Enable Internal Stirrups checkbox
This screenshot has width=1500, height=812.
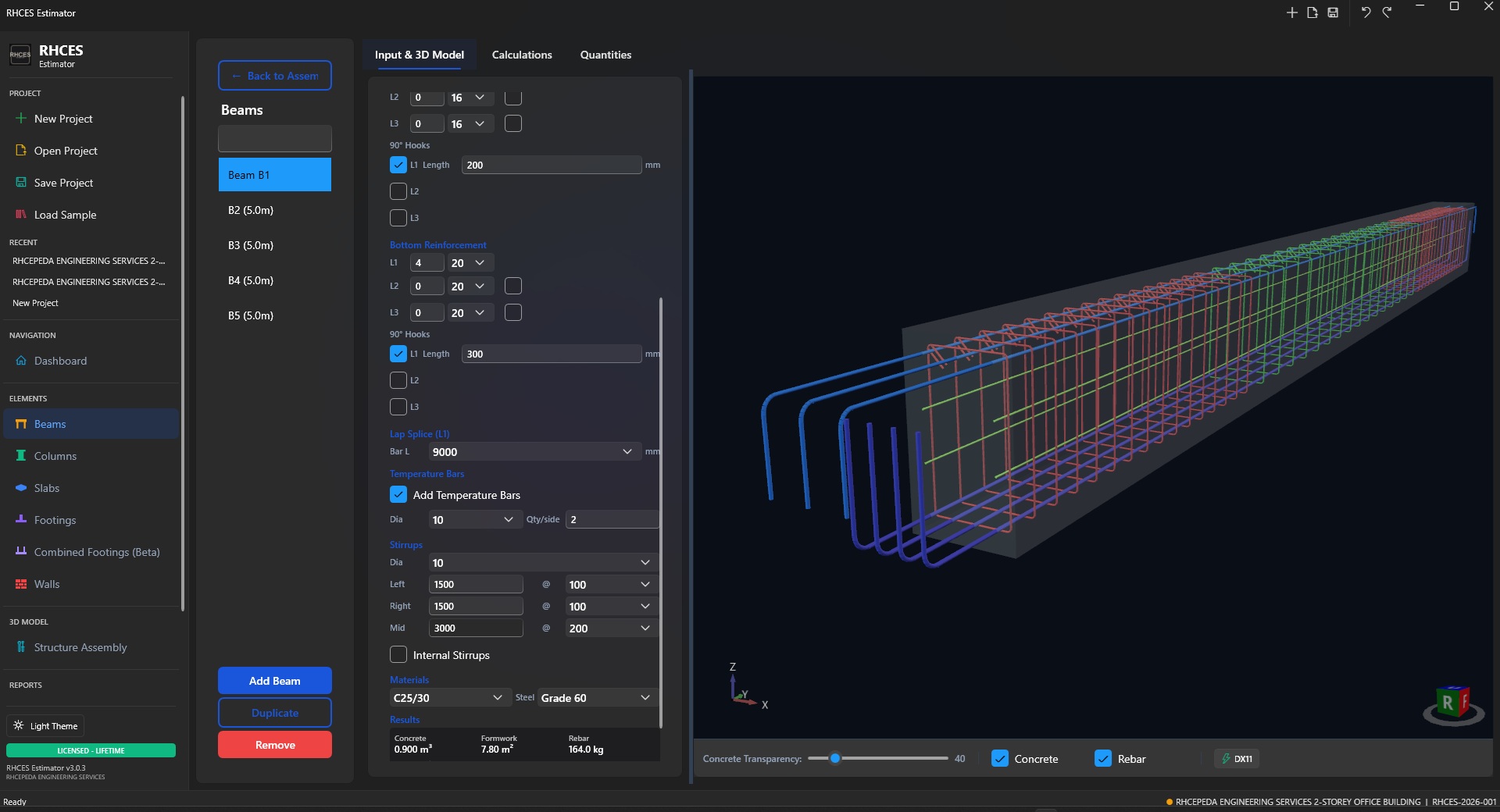pos(398,654)
